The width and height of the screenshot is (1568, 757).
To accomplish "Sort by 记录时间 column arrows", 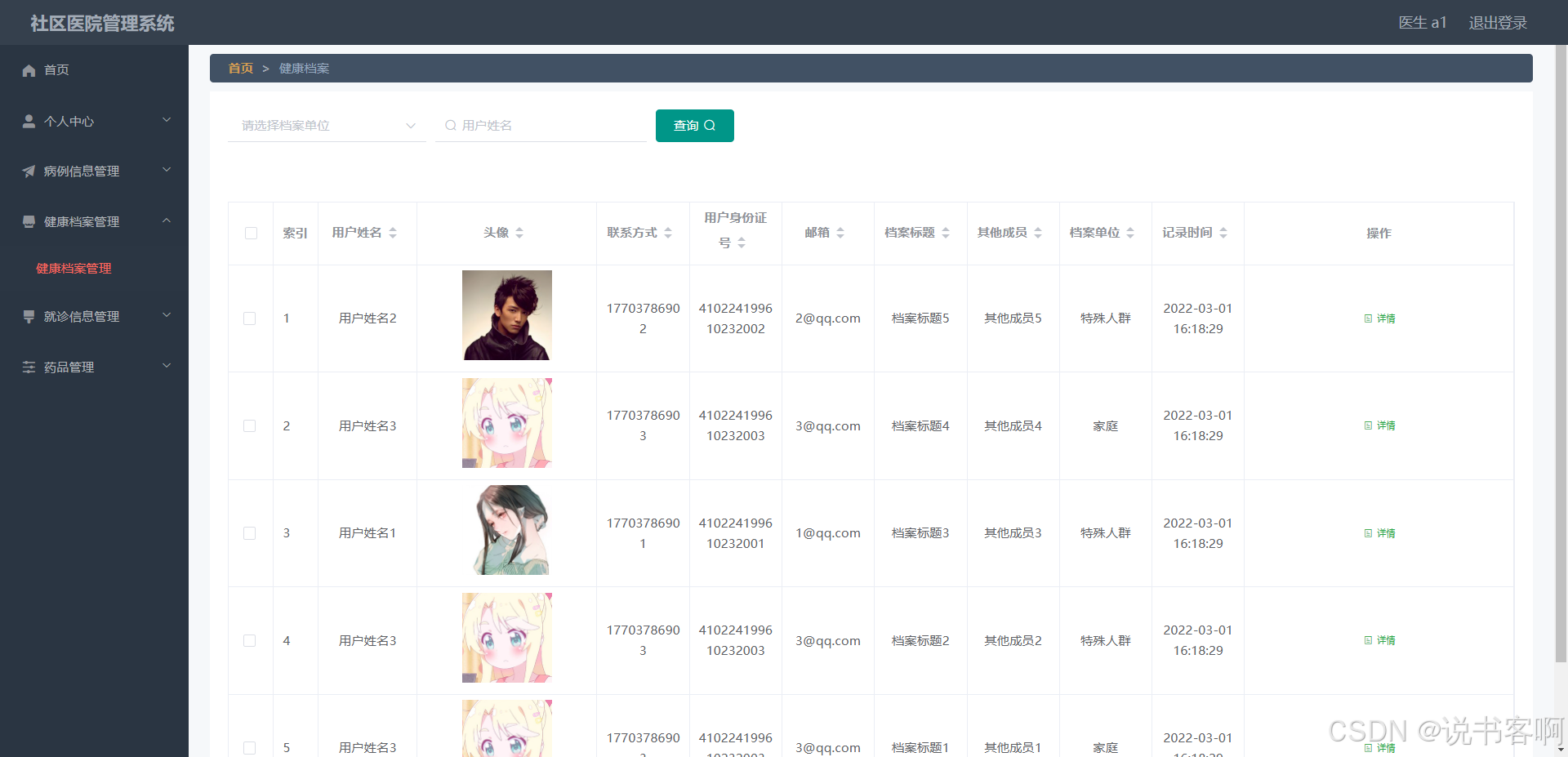I will [1223, 233].
